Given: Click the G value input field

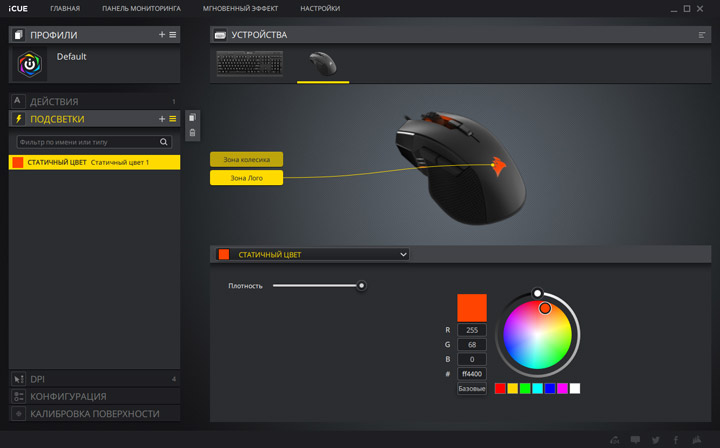Looking at the screenshot, I should pos(472,344).
